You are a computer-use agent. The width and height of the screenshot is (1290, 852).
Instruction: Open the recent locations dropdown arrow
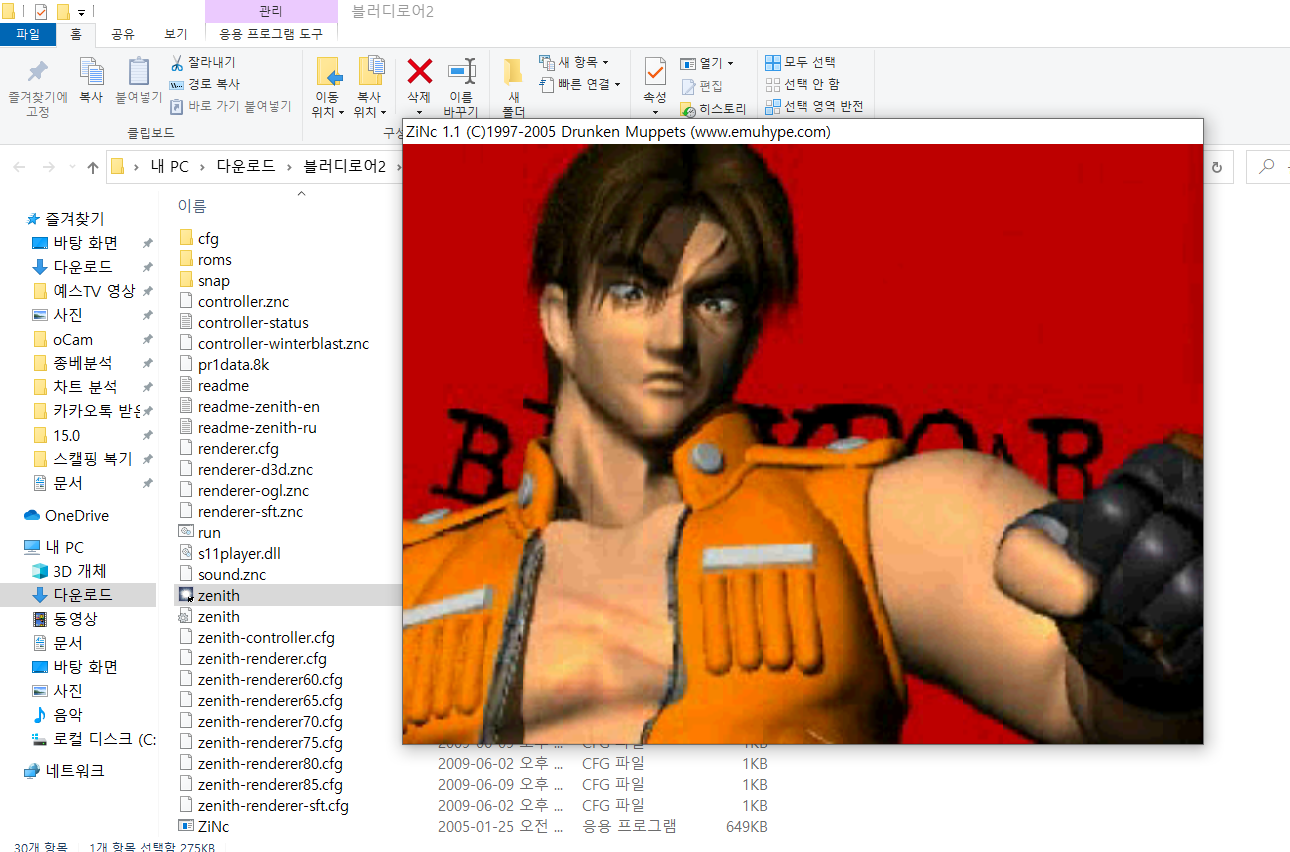point(70,168)
